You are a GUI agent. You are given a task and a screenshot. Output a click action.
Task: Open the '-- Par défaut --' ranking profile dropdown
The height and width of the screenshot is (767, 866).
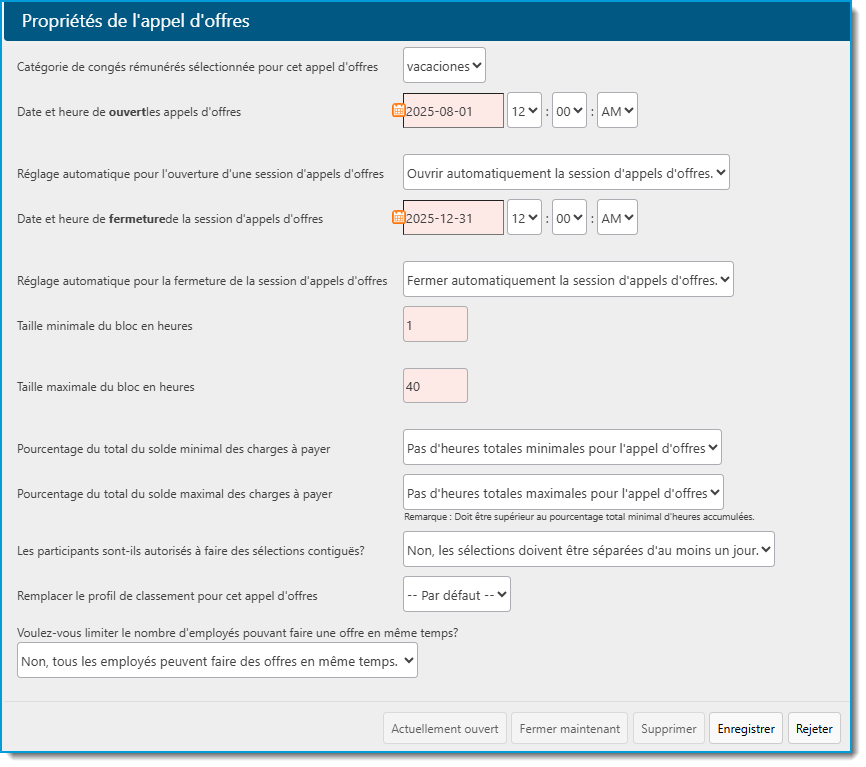[x=457, y=595]
